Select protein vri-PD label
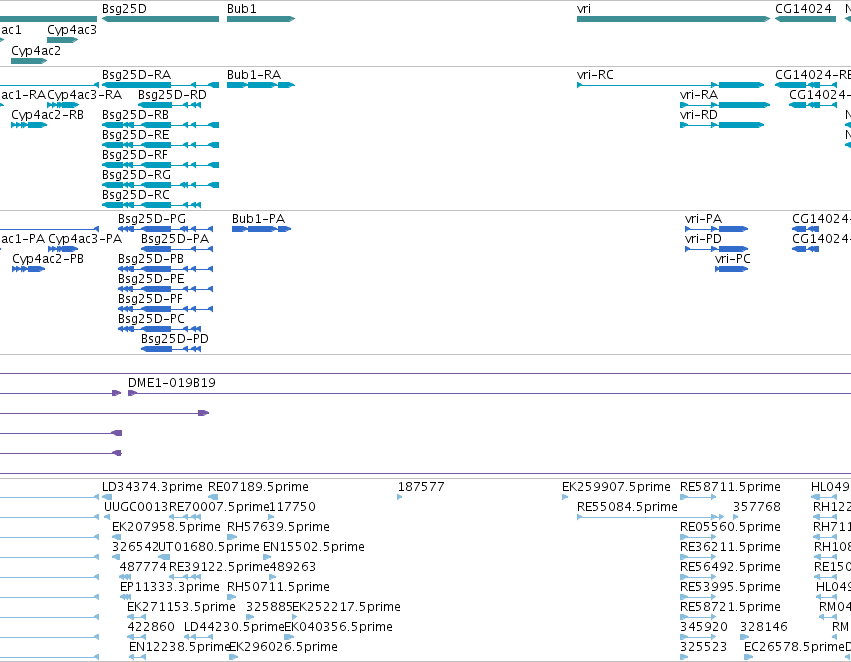 (703, 239)
